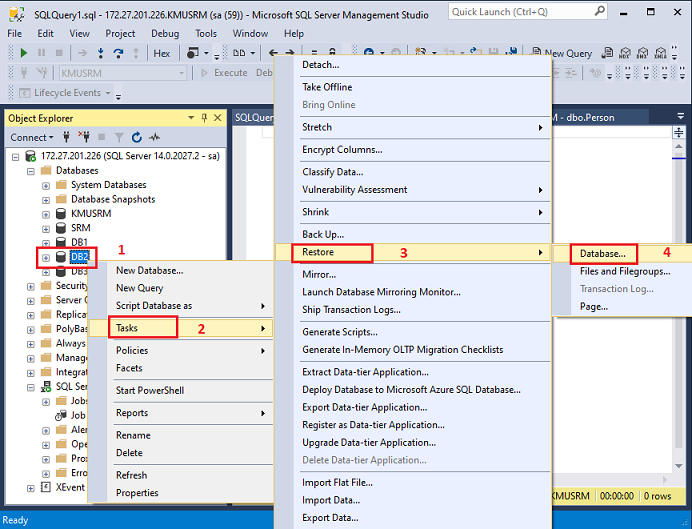692x529 pixels.
Task: Click the Execute query button
Action: click(224, 73)
